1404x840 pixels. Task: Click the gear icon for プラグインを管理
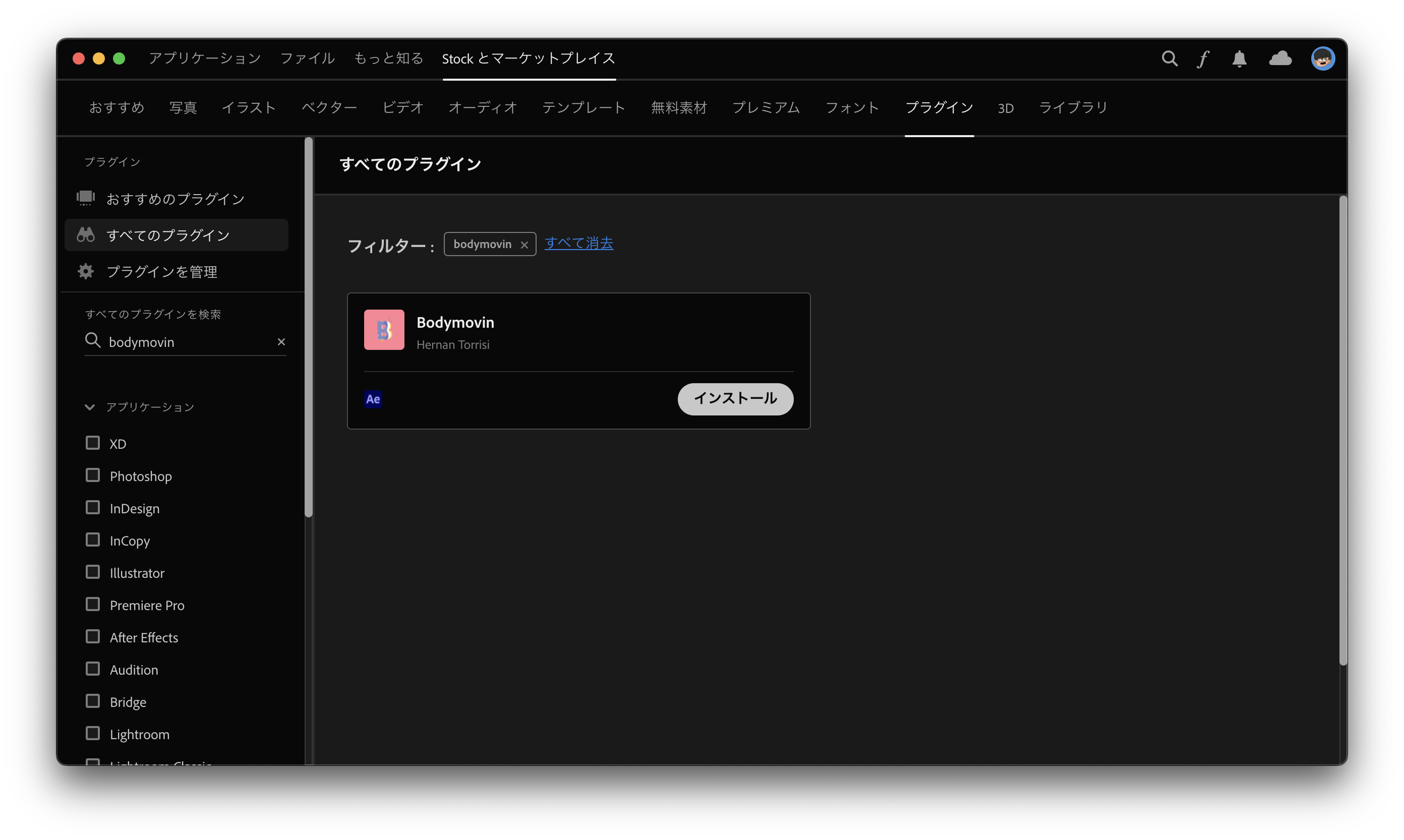click(86, 271)
